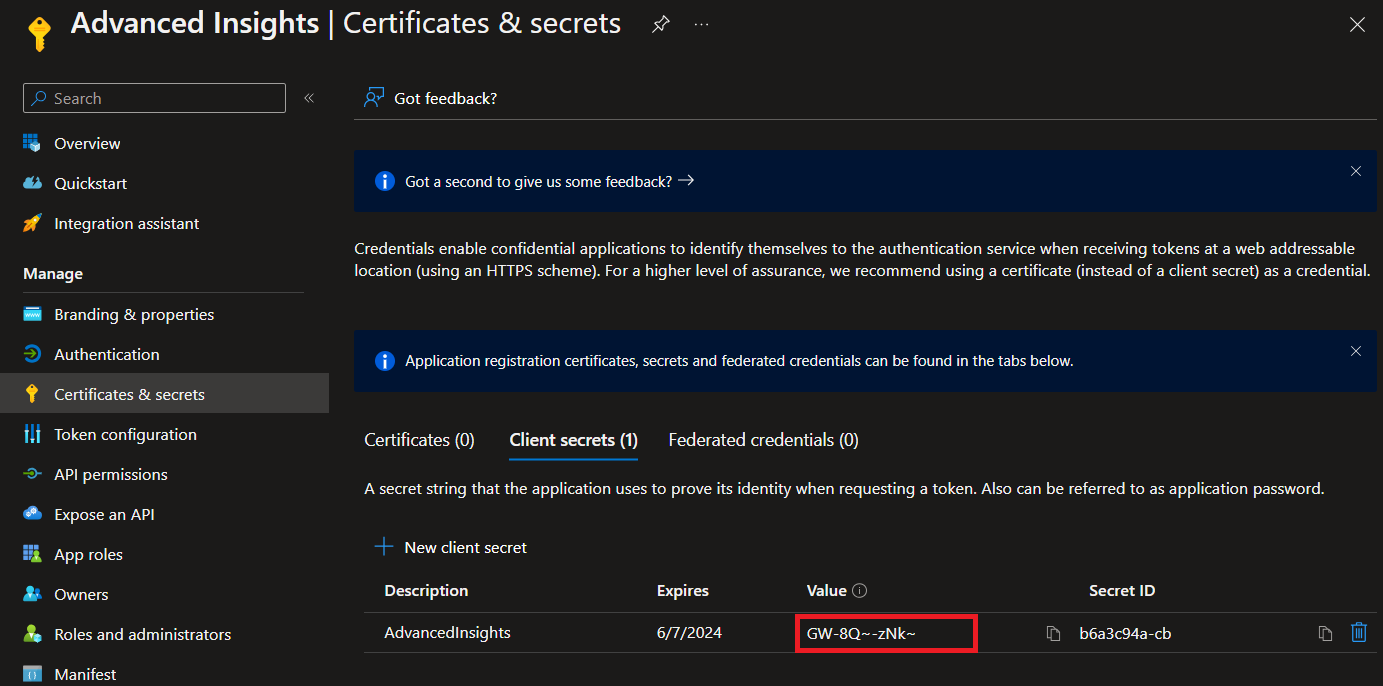Switch to Federated credentials tab
Screen dimensions: 1383x686
(x=763, y=440)
